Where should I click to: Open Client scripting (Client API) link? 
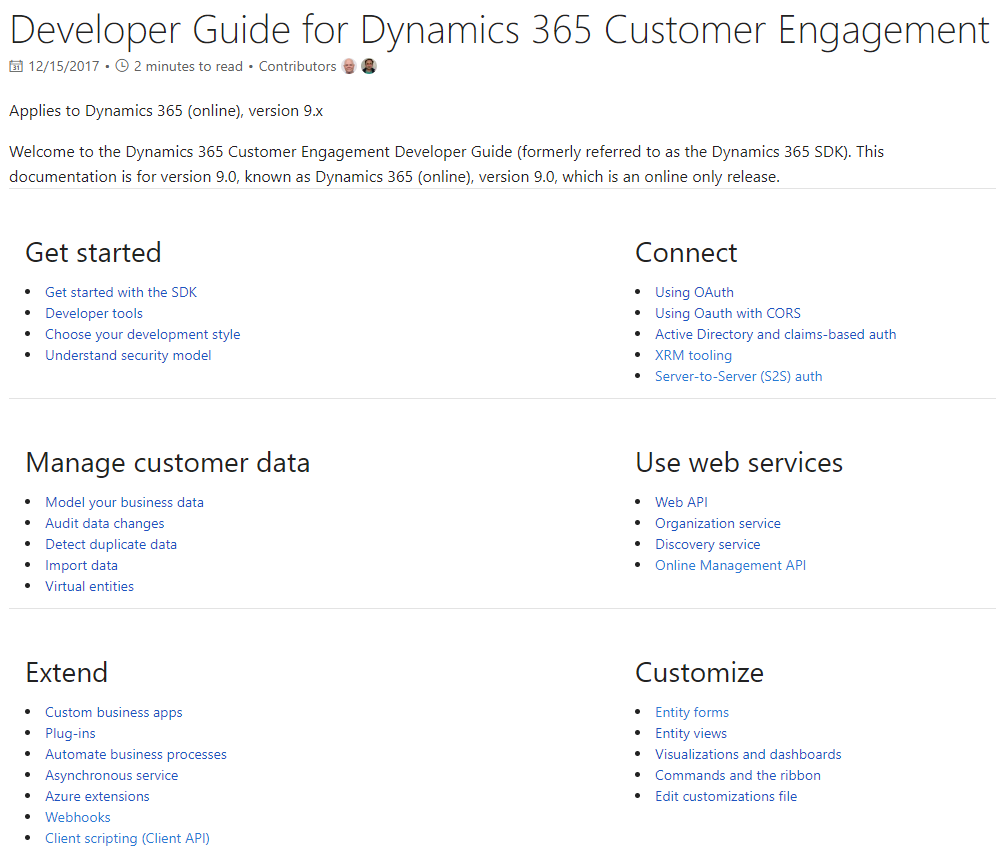tap(127, 838)
